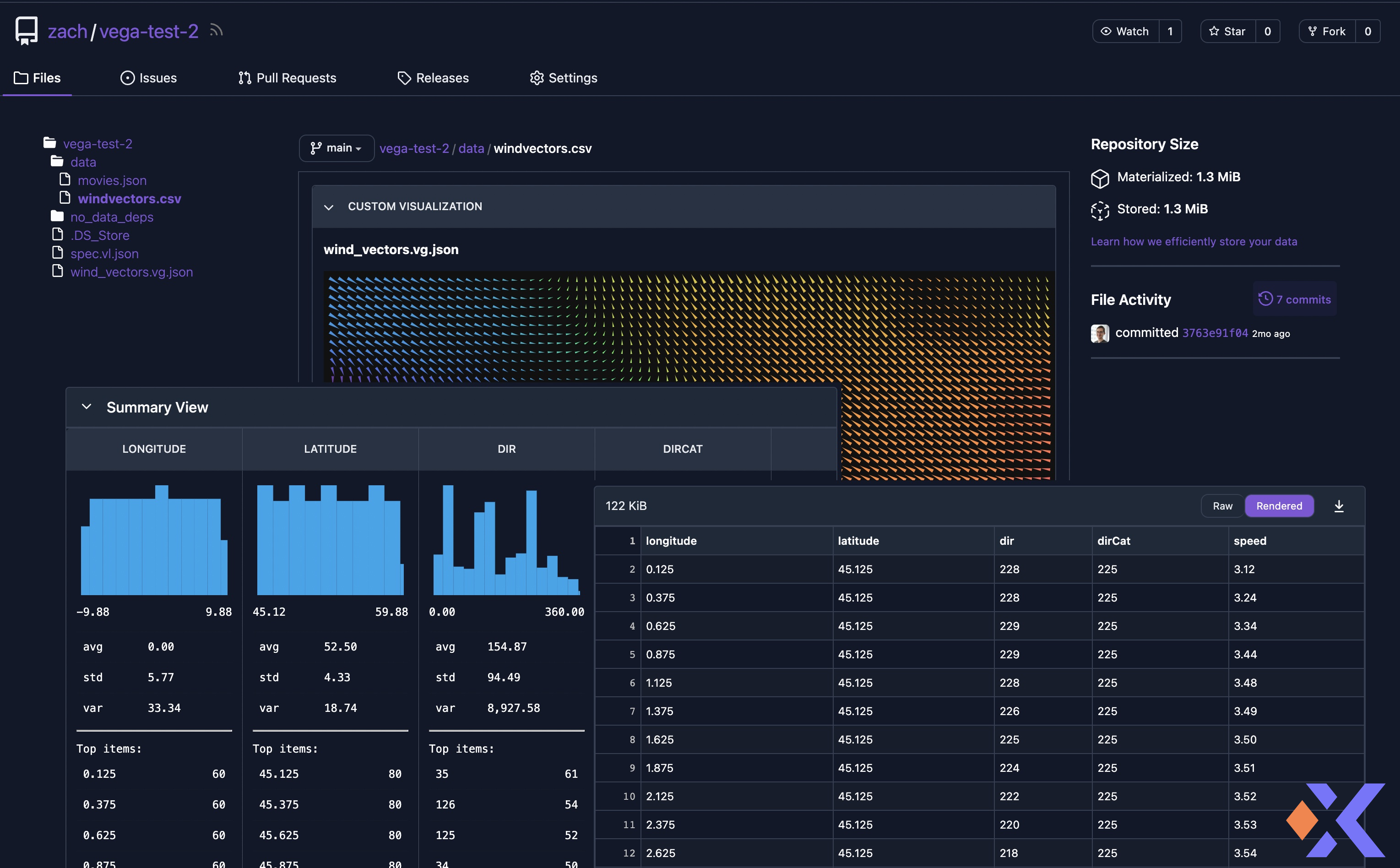Open the Pull Requests tab

[x=287, y=78]
